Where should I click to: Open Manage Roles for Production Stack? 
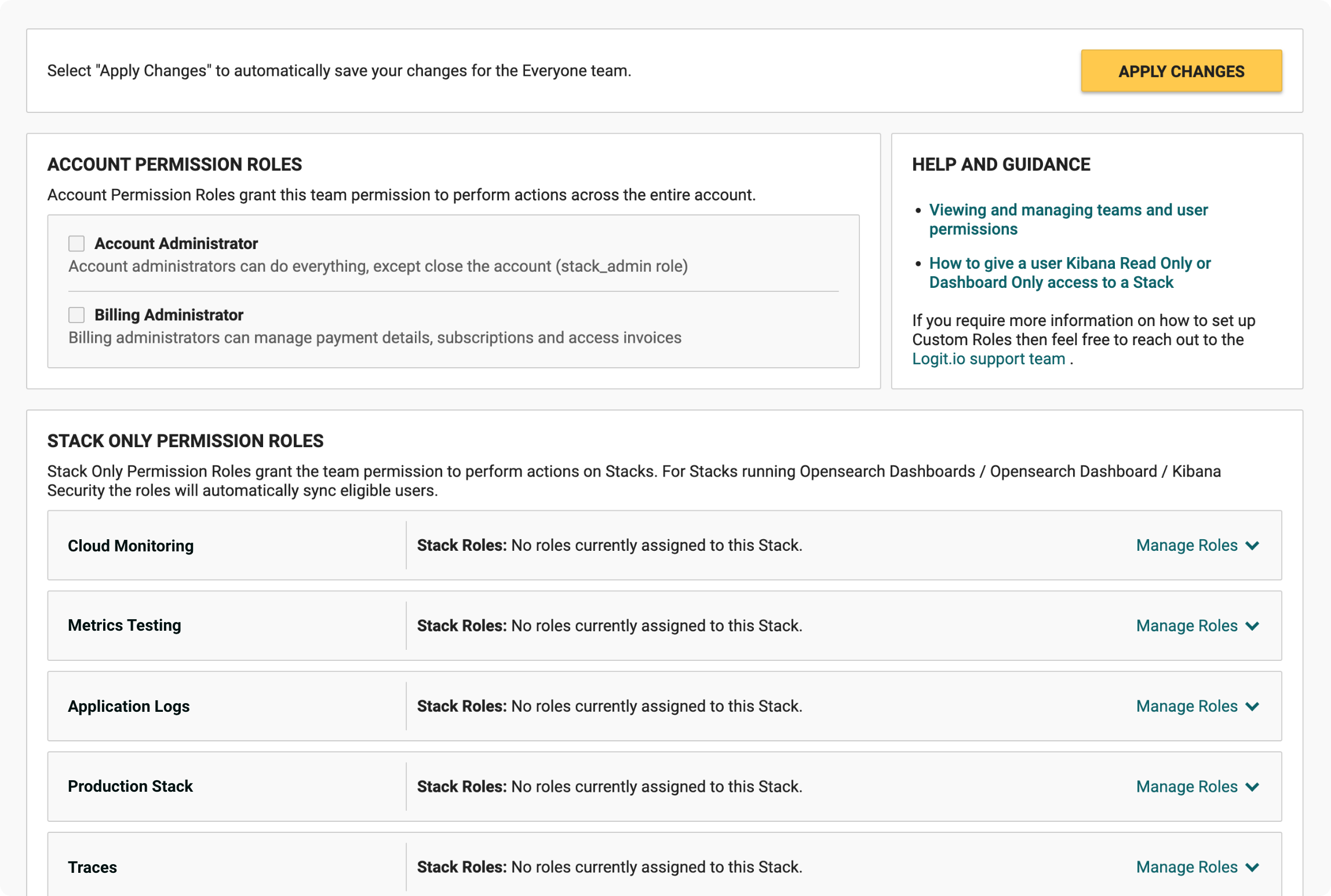1187,787
